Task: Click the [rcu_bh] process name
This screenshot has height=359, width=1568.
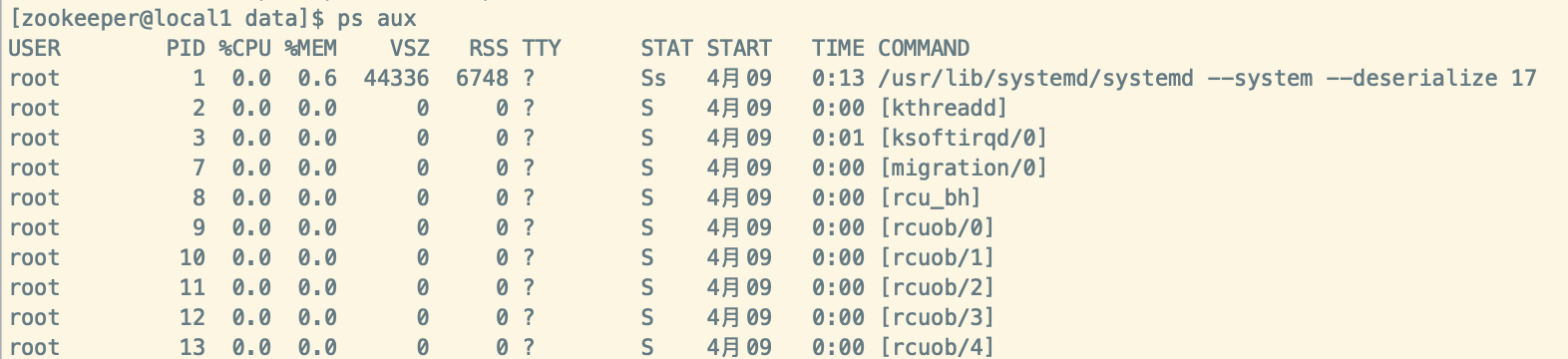Action: (931, 197)
